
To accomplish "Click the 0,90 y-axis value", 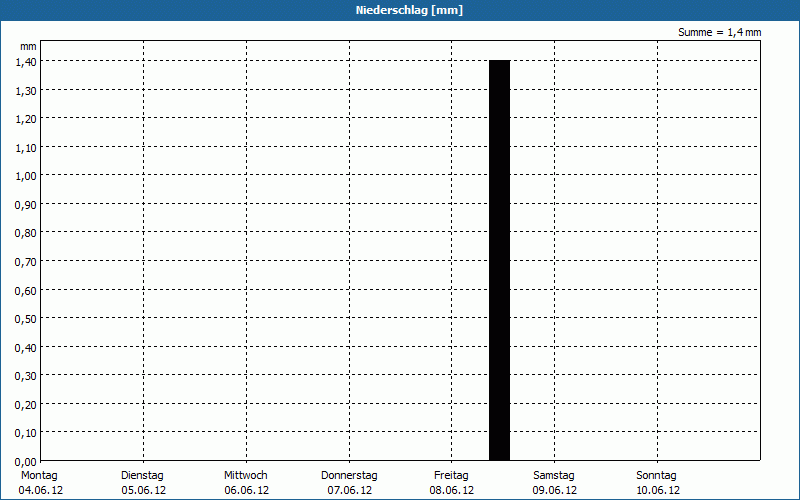I will click(26, 205).
